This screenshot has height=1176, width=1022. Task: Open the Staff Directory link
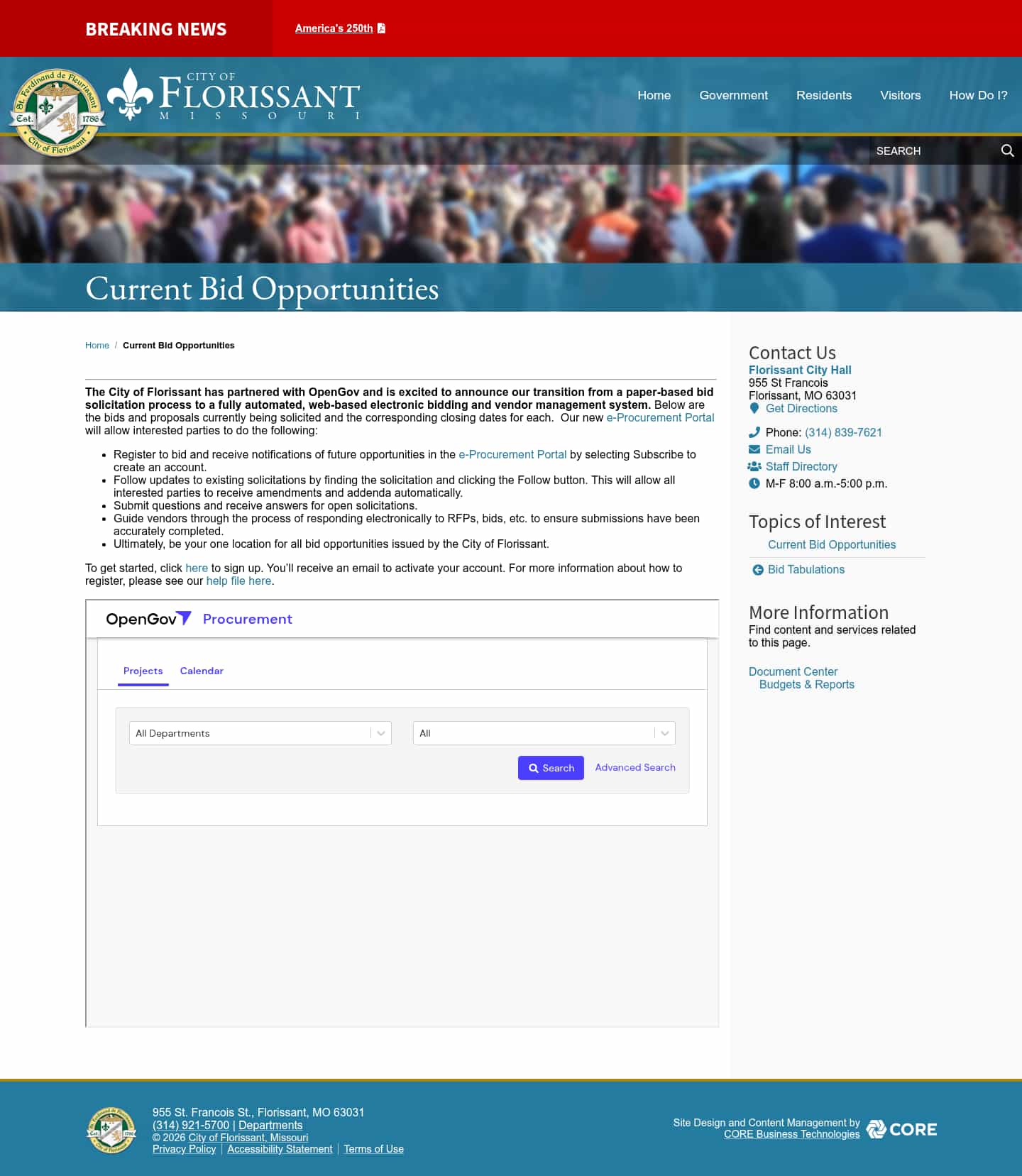click(x=801, y=466)
